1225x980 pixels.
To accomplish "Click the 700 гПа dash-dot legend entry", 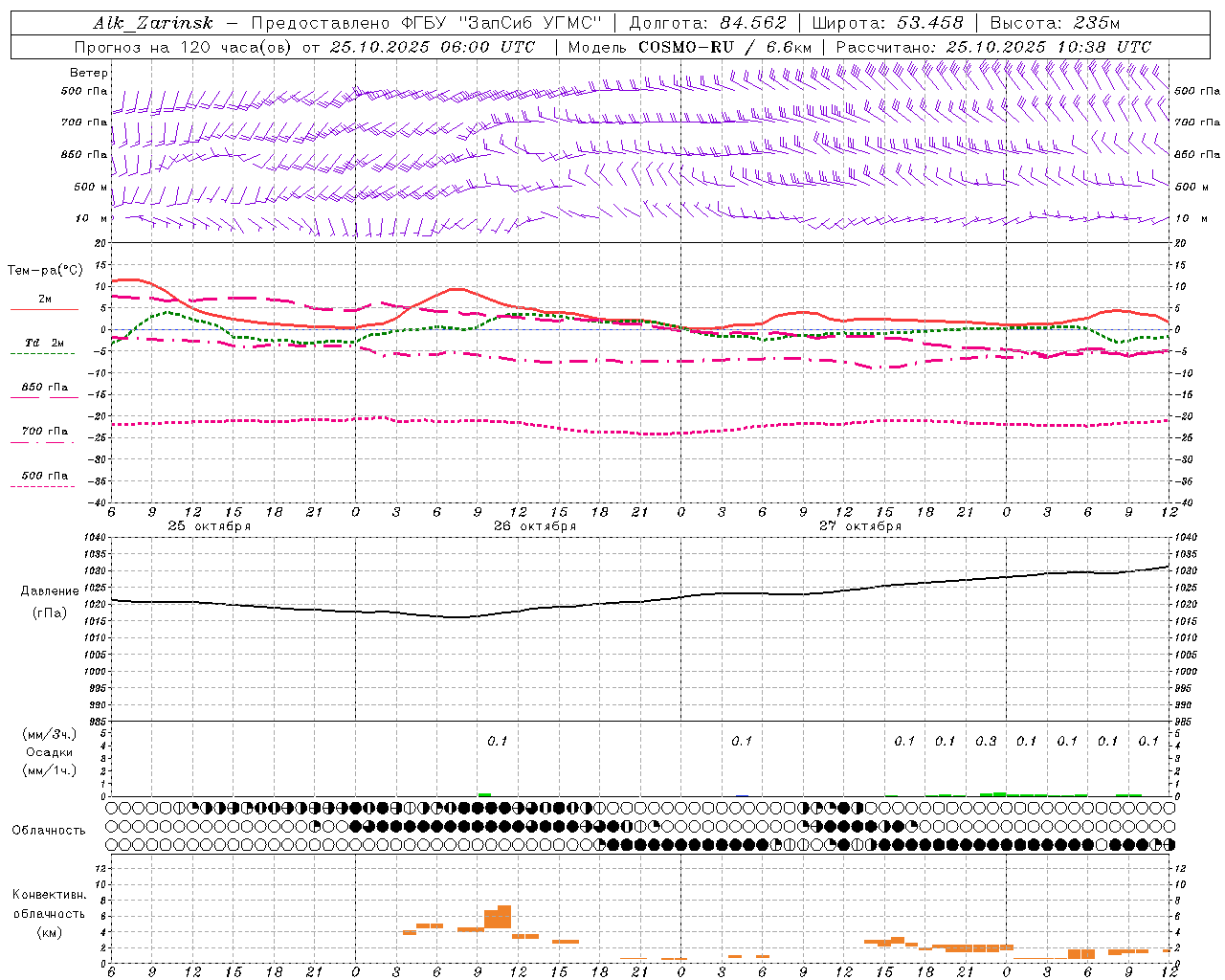I will [x=44, y=432].
